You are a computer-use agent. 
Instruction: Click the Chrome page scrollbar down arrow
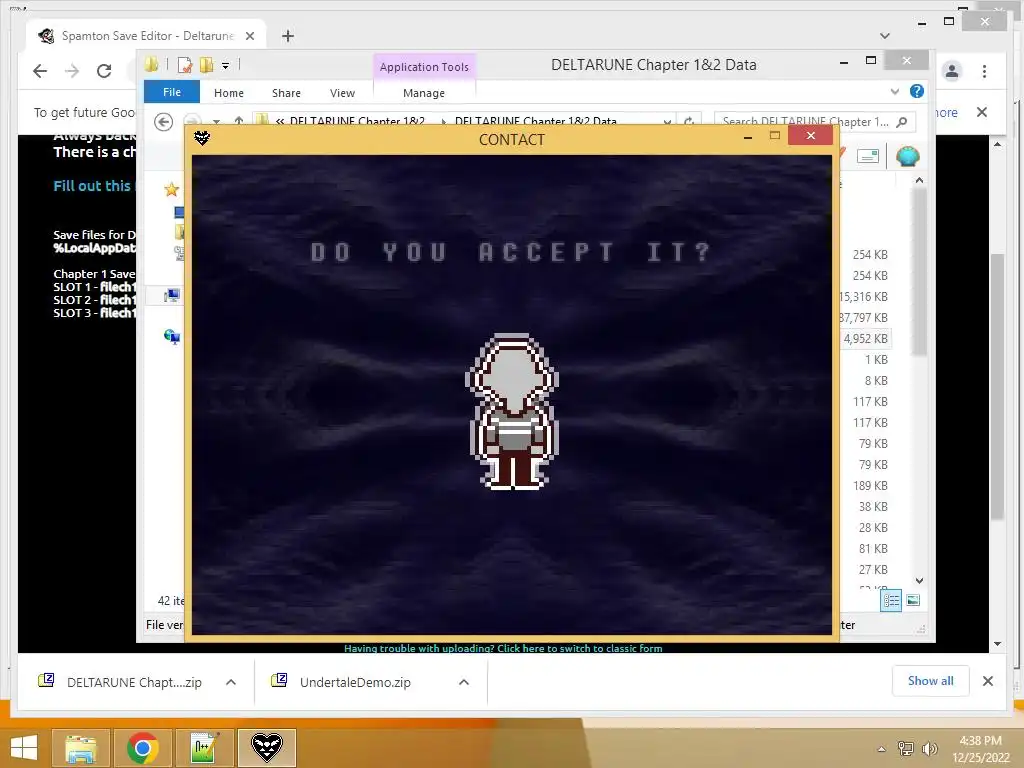[997, 644]
